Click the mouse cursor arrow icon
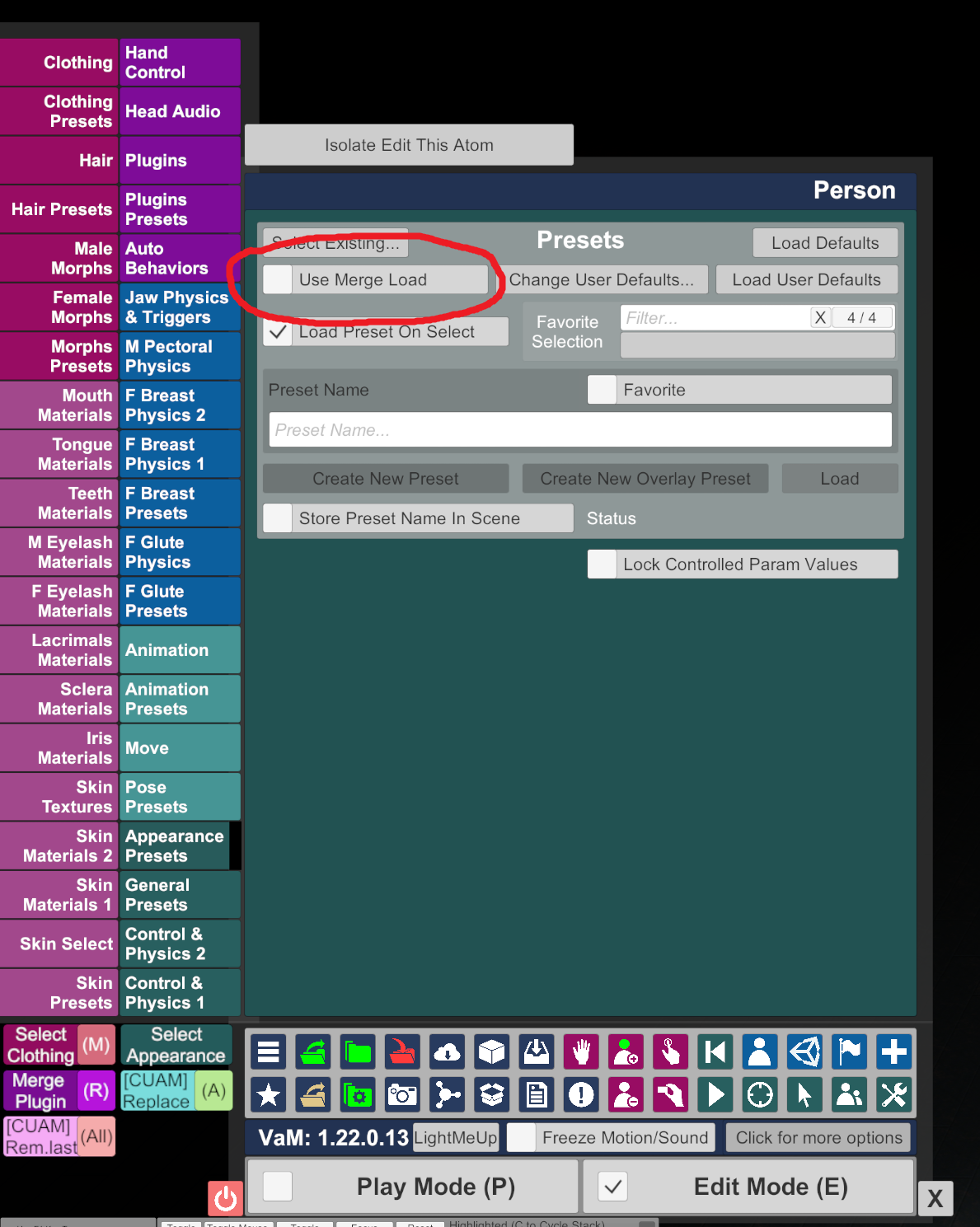This screenshot has width=980, height=1227. point(804,1094)
